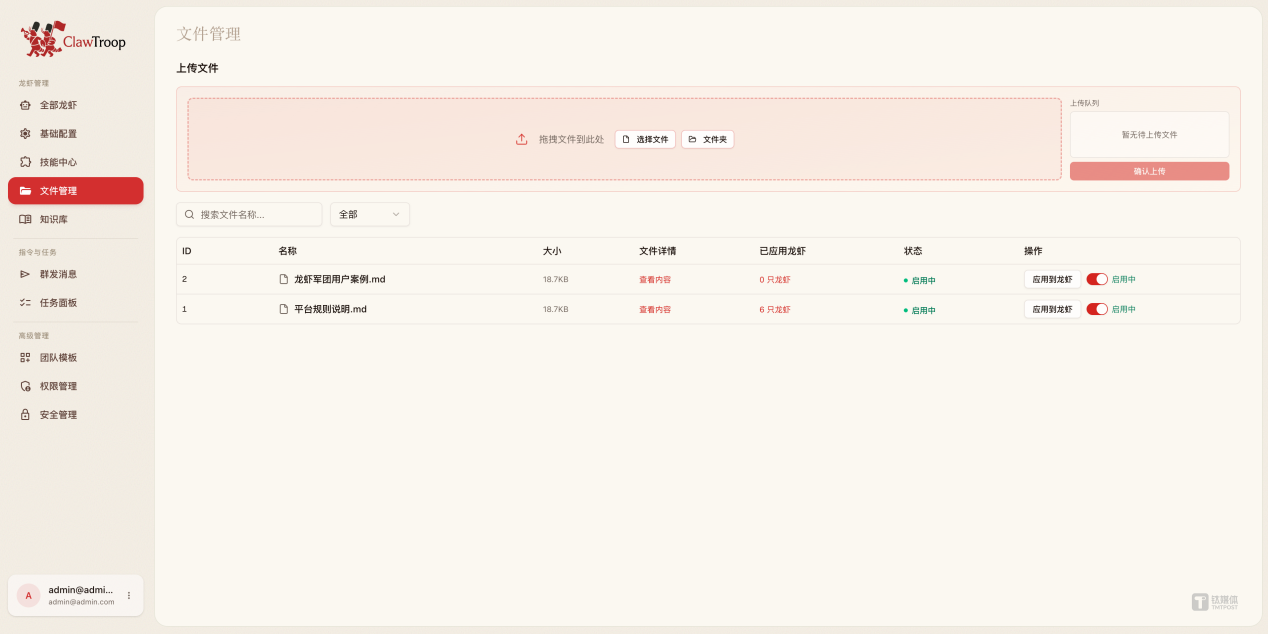Image resolution: width=1268 pixels, height=634 pixels.
Task: Expand the 全部 filter dropdown
Action: (x=370, y=215)
